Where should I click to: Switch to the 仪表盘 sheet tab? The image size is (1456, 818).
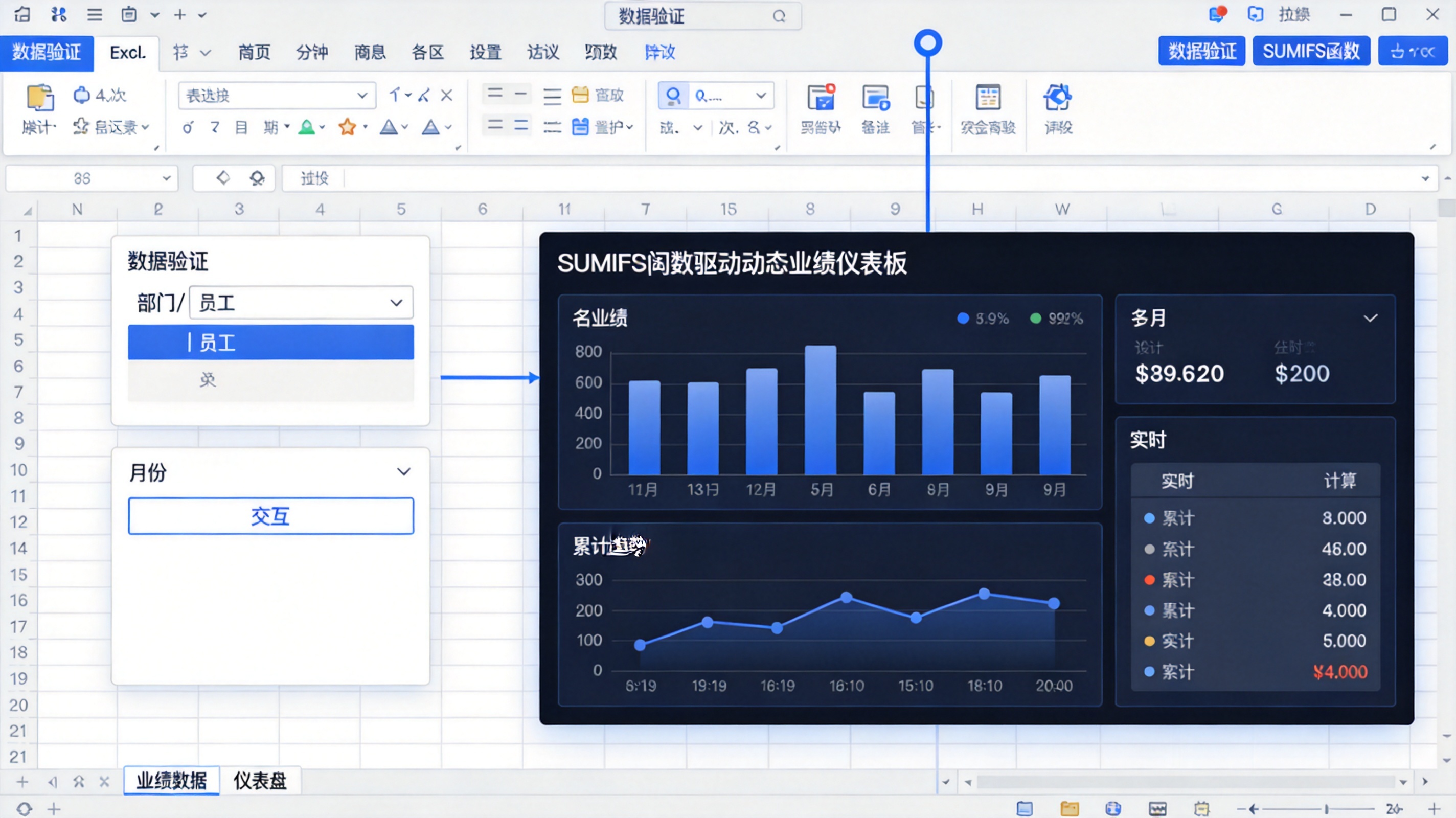coord(259,781)
